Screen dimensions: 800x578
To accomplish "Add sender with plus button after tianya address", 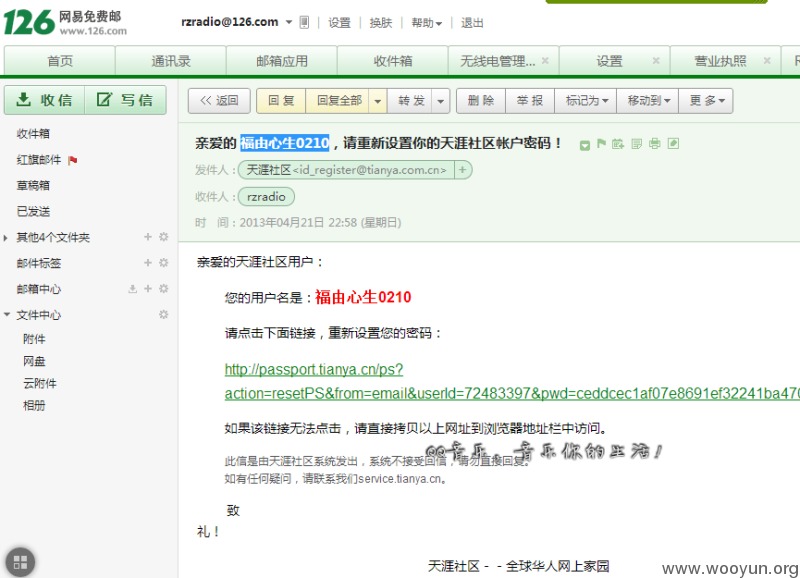I will click(x=462, y=170).
